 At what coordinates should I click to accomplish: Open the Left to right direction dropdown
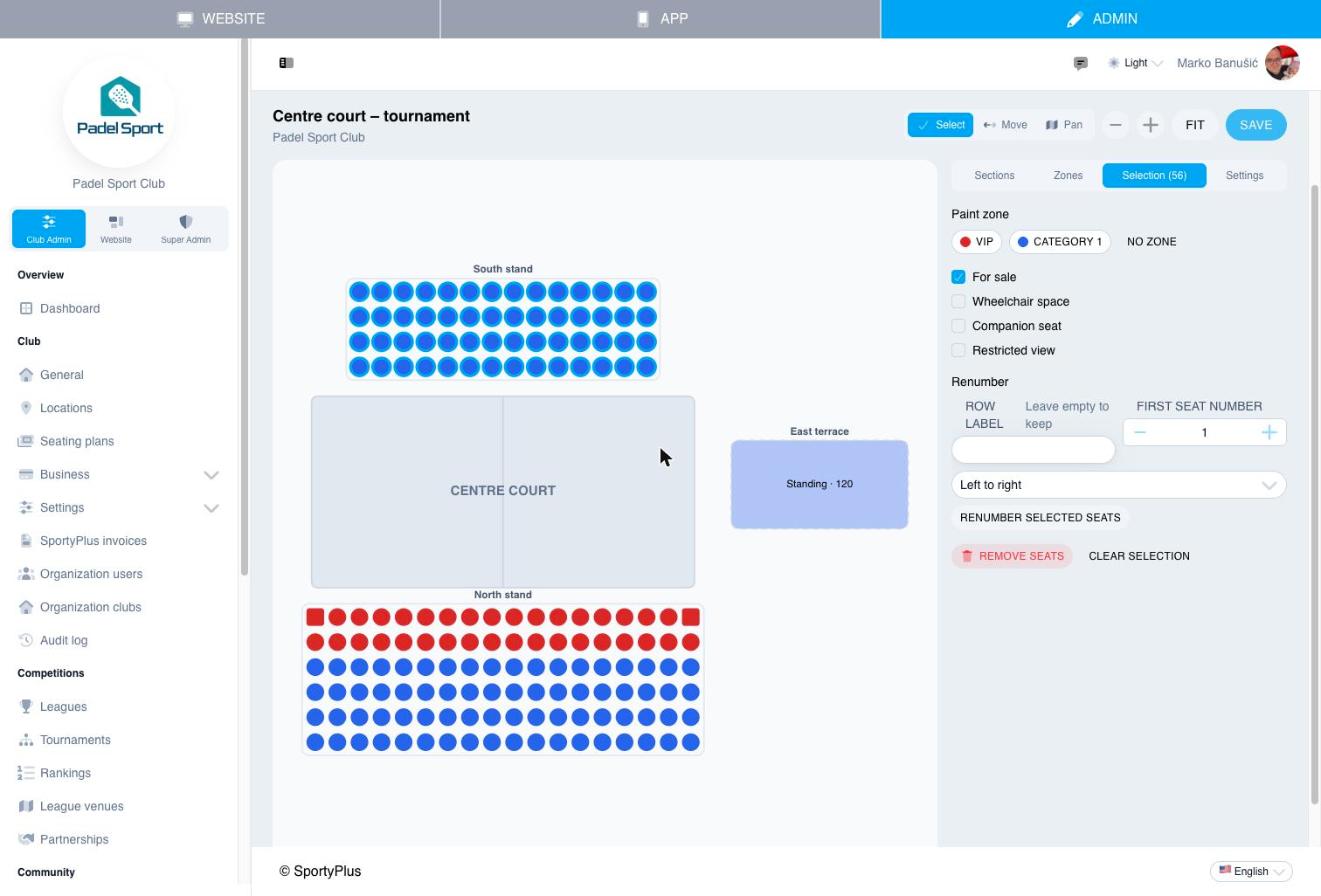pyautogui.click(x=1118, y=485)
